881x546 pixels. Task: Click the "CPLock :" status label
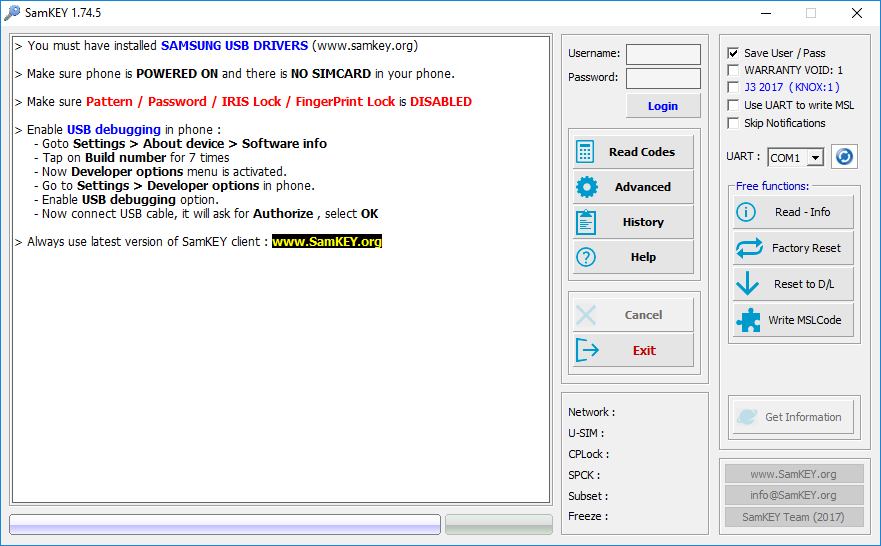[x=589, y=454]
